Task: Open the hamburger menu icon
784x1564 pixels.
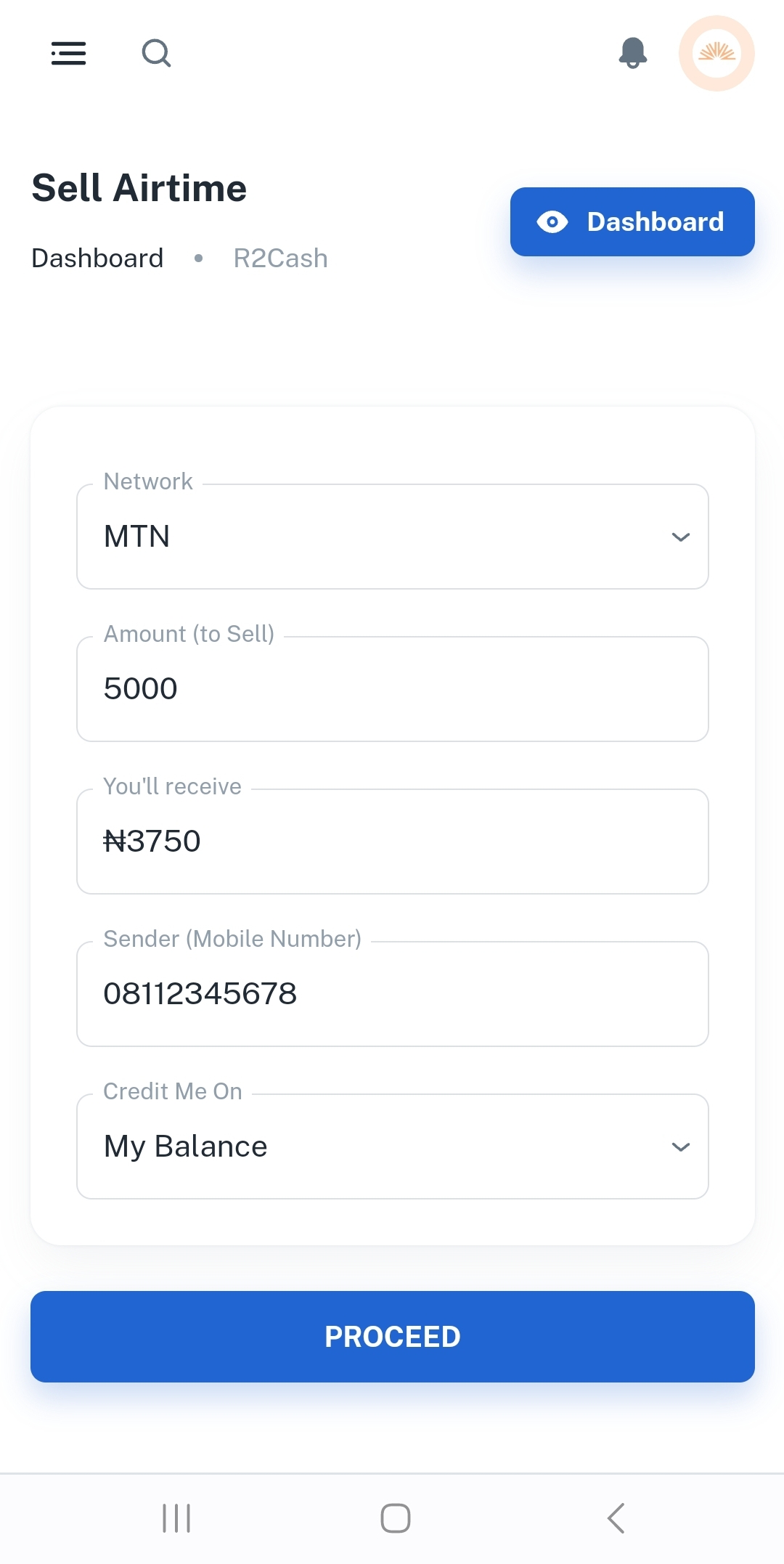Action: pos(69,53)
